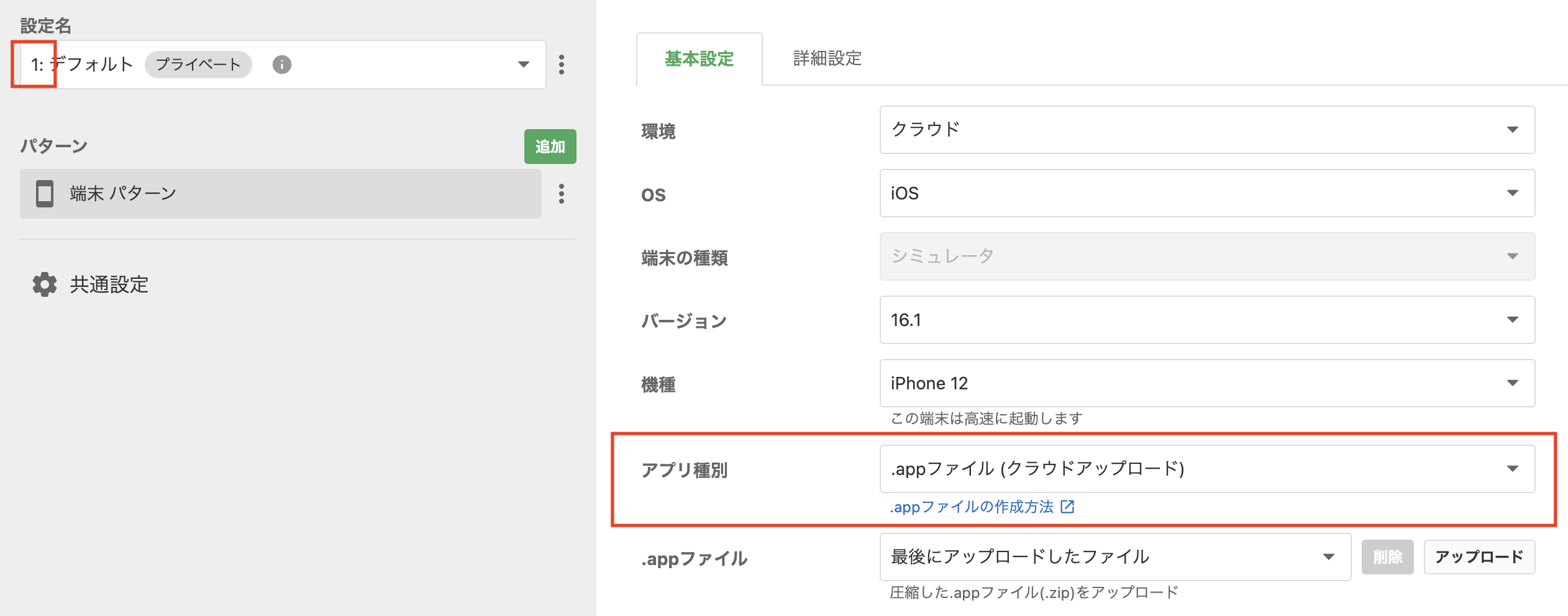Click the 設定名 heading
Screen dimensions: 1568x616
point(46,25)
